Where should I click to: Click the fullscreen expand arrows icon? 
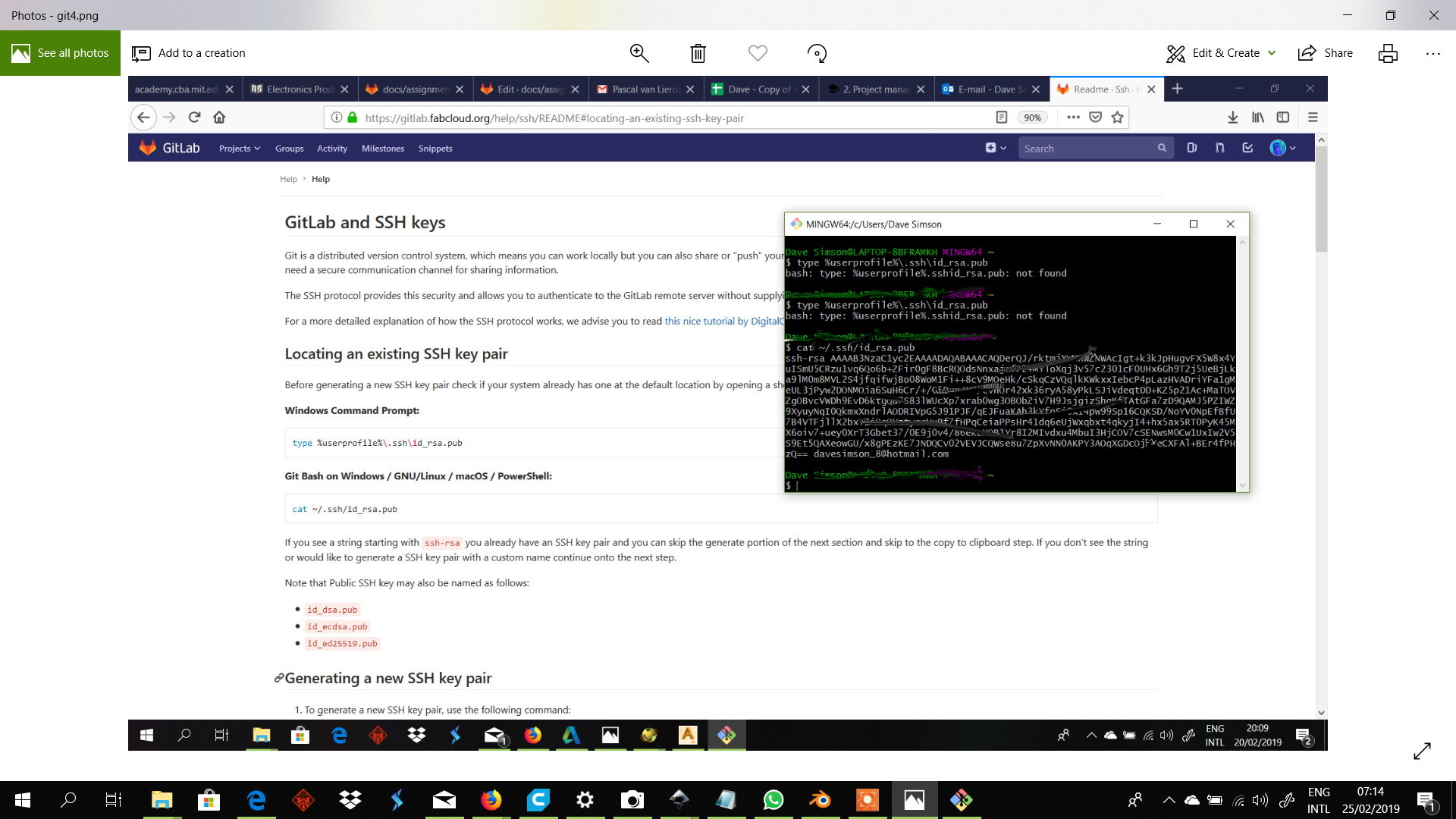[x=1422, y=751]
